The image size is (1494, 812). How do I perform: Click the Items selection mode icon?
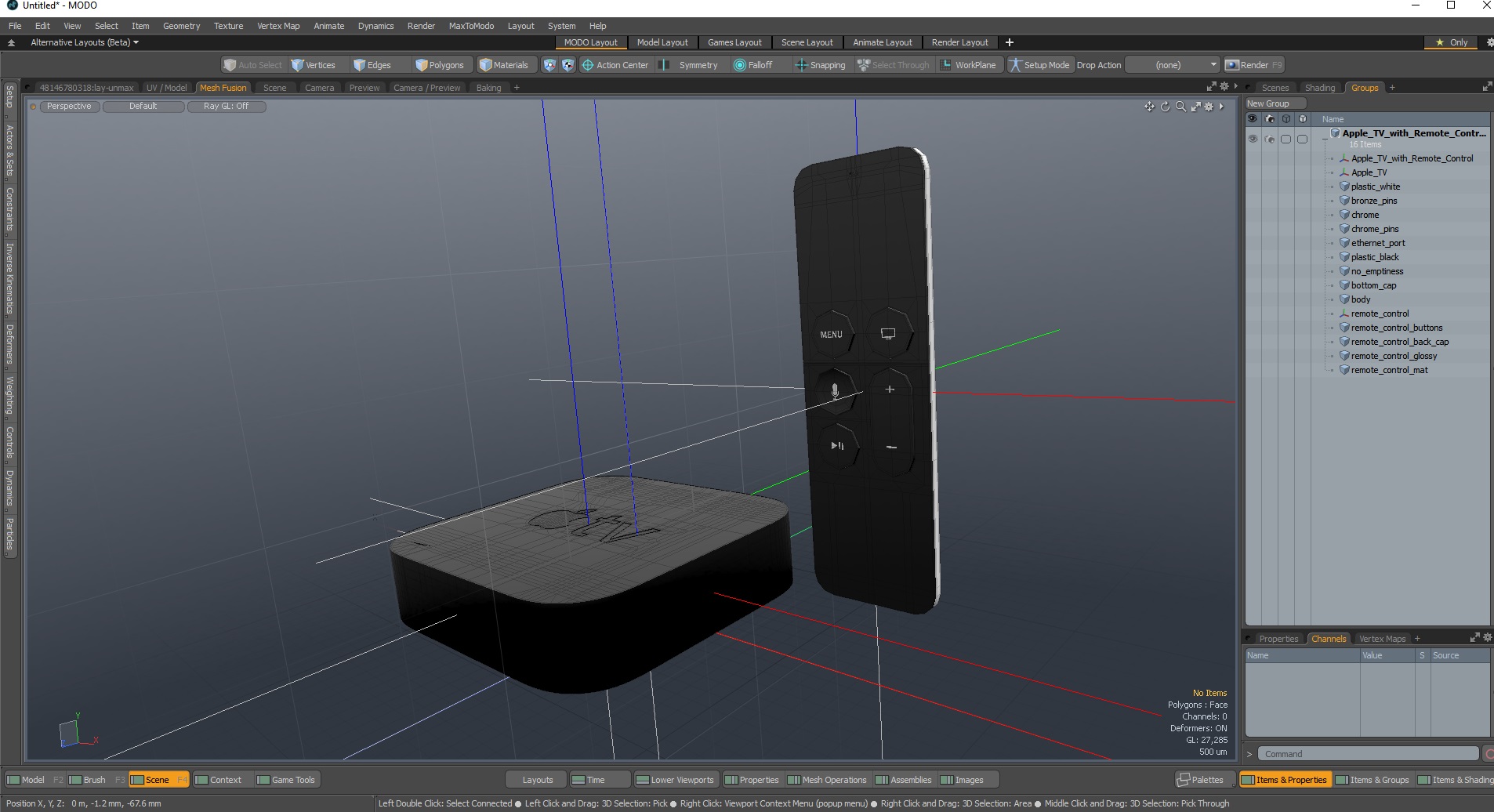[x=549, y=65]
